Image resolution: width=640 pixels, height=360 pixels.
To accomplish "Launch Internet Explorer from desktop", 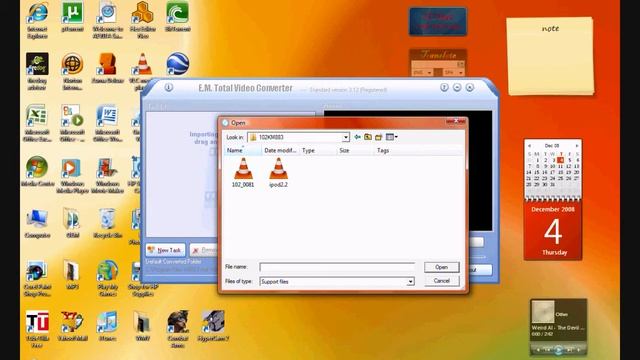I will coord(37,21).
